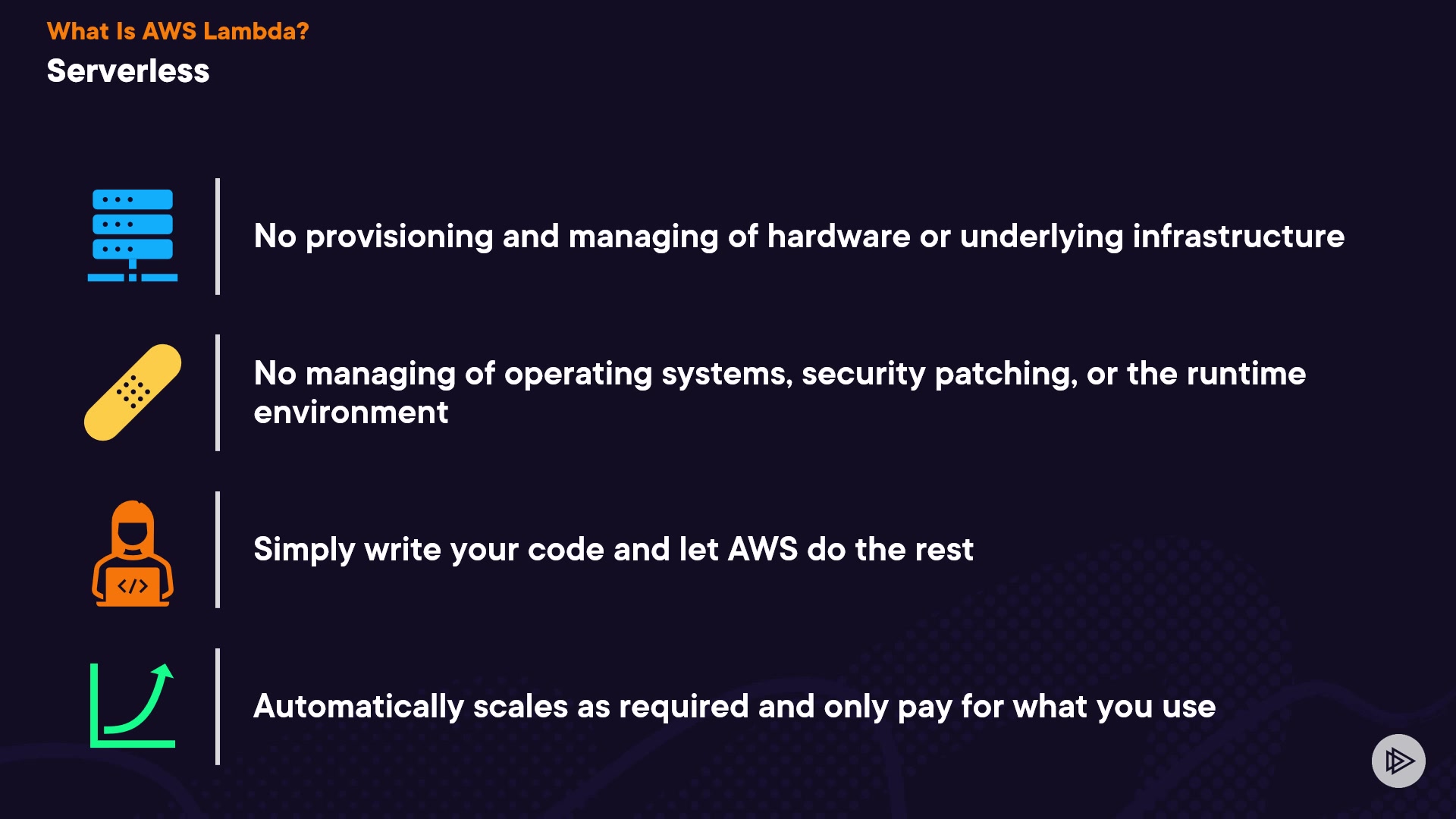Click the "Serverless" heading
The height and width of the screenshot is (819, 1456).
coord(128,71)
